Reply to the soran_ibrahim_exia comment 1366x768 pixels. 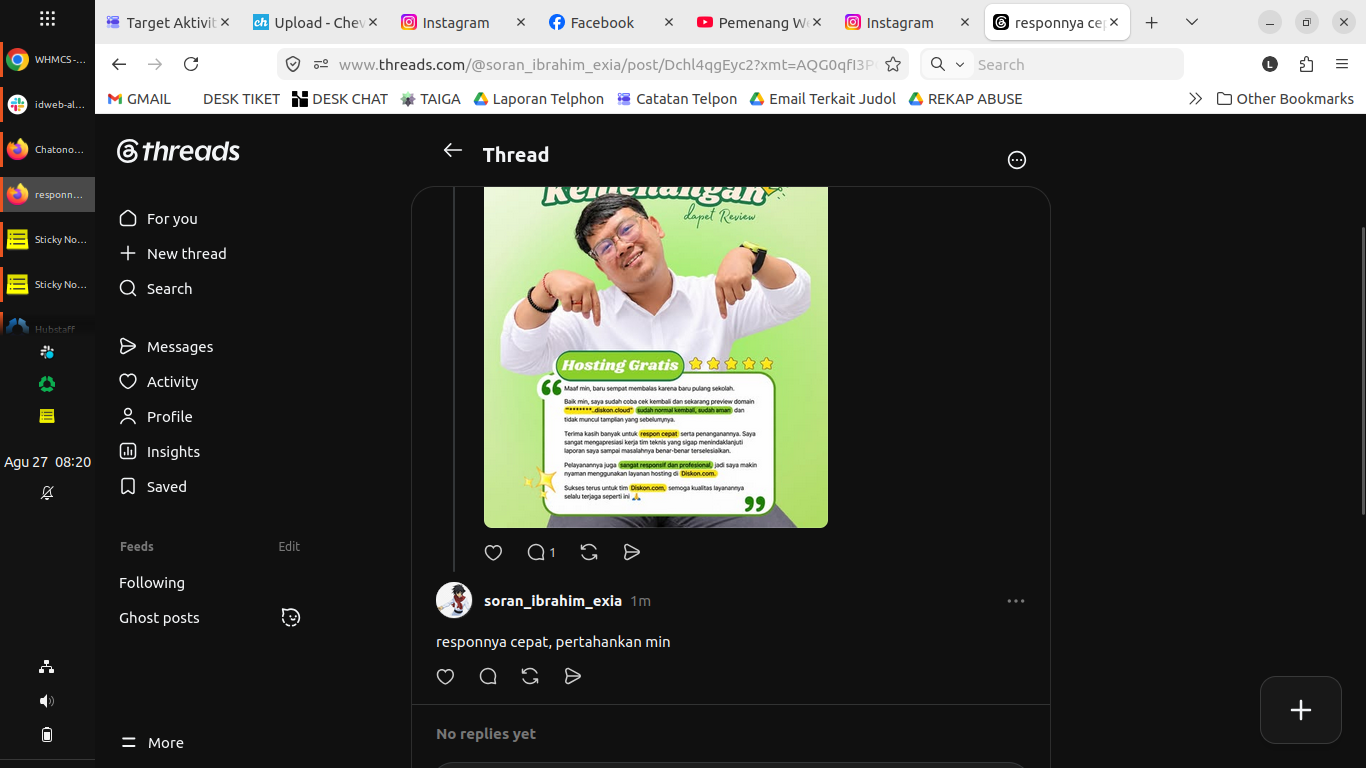pyautogui.click(x=488, y=677)
